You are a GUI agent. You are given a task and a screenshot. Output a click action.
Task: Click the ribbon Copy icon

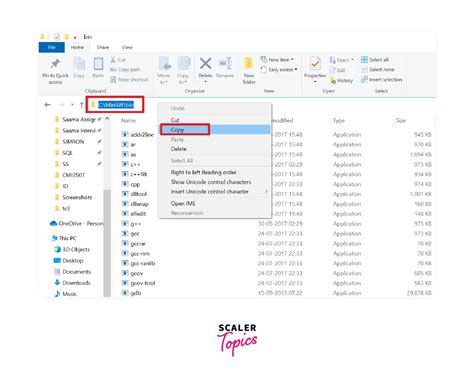[x=79, y=64]
